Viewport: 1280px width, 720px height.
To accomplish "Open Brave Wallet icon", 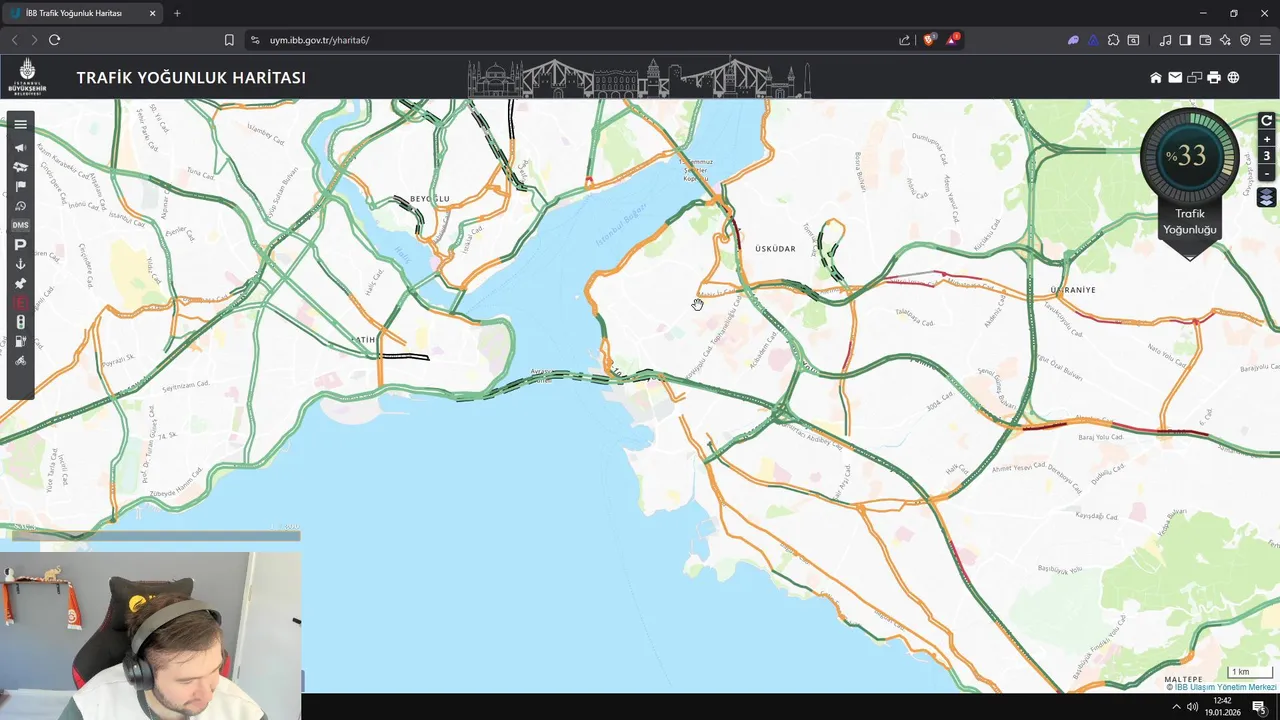I will click(1205, 40).
